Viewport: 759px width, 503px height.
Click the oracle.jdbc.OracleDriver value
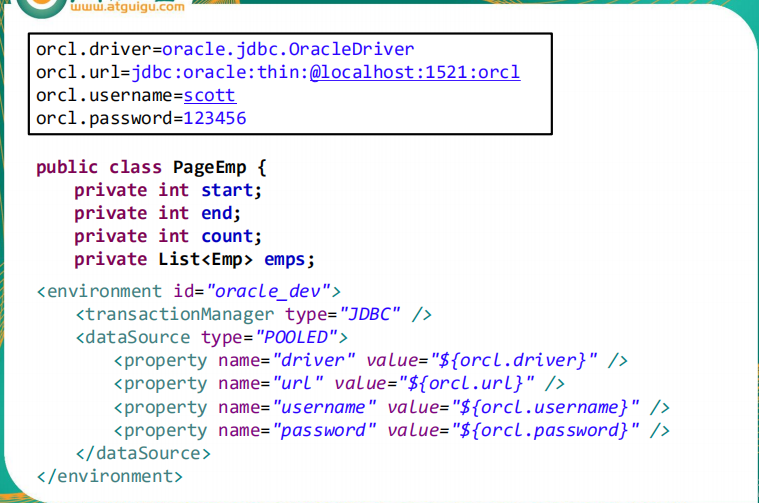pyautogui.click(x=288, y=49)
